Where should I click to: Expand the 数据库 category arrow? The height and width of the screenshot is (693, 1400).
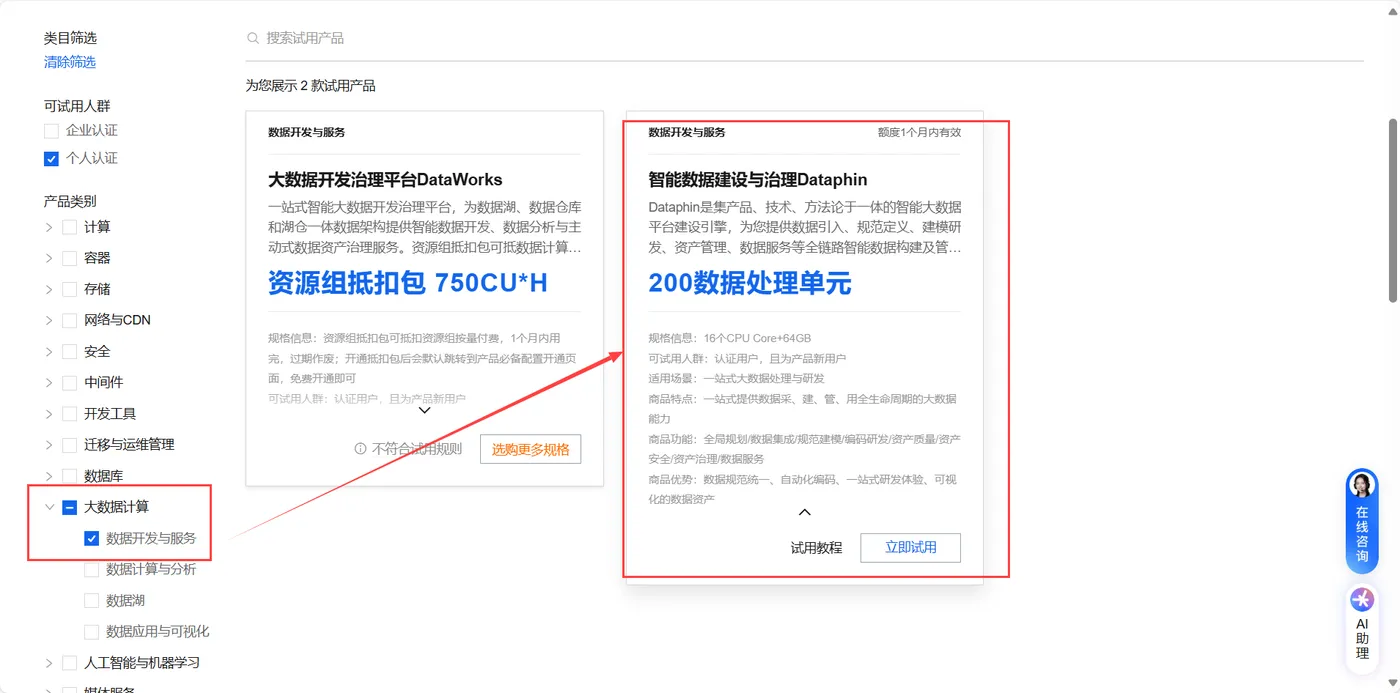(49, 476)
